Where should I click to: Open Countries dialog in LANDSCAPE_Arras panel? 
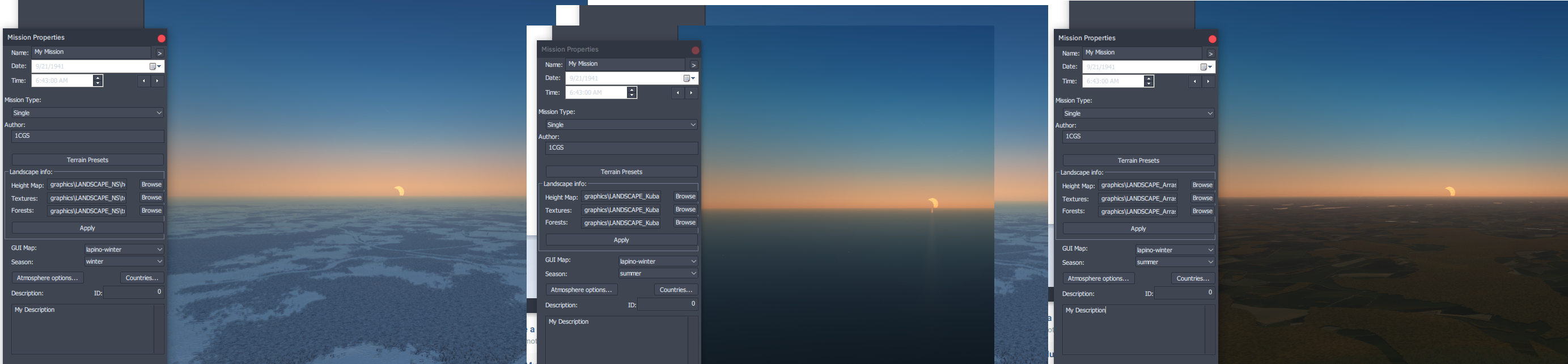click(x=1192, y=279)
